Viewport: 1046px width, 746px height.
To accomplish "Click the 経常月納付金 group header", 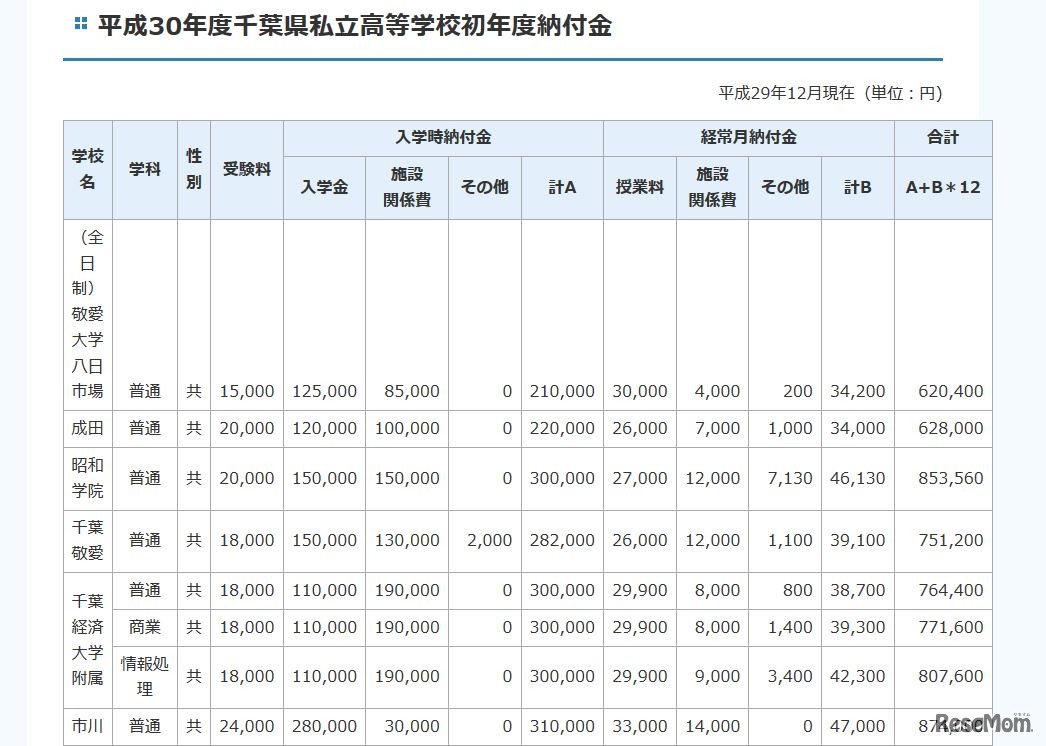I will (x=748, y=137).
